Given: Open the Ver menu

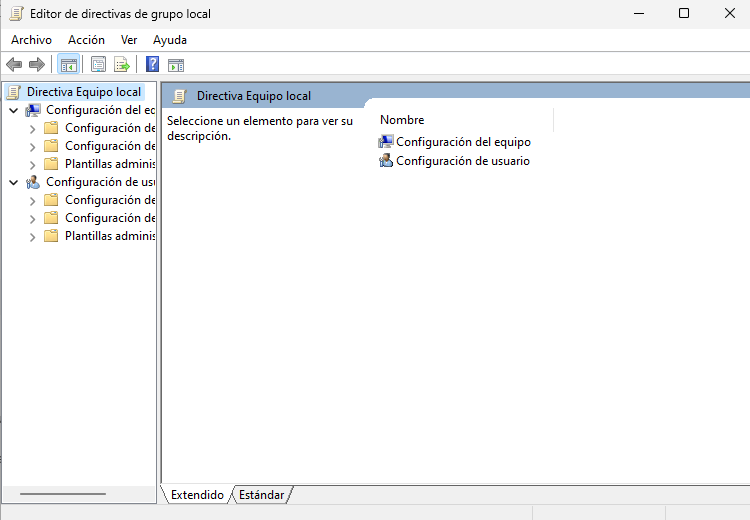Looking at the screenshot, I should coord(129,40).
